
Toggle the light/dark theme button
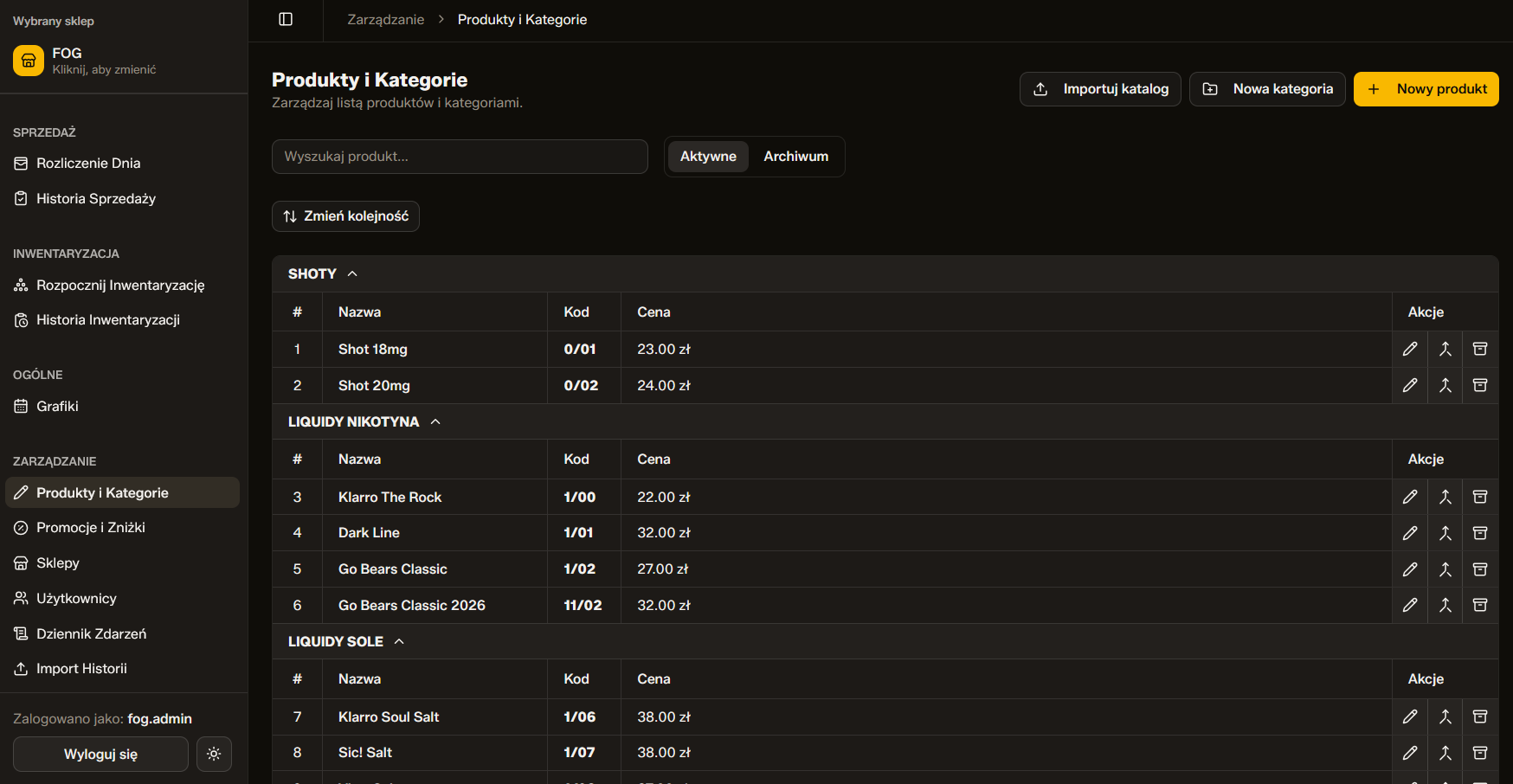[x=214, y=754]
